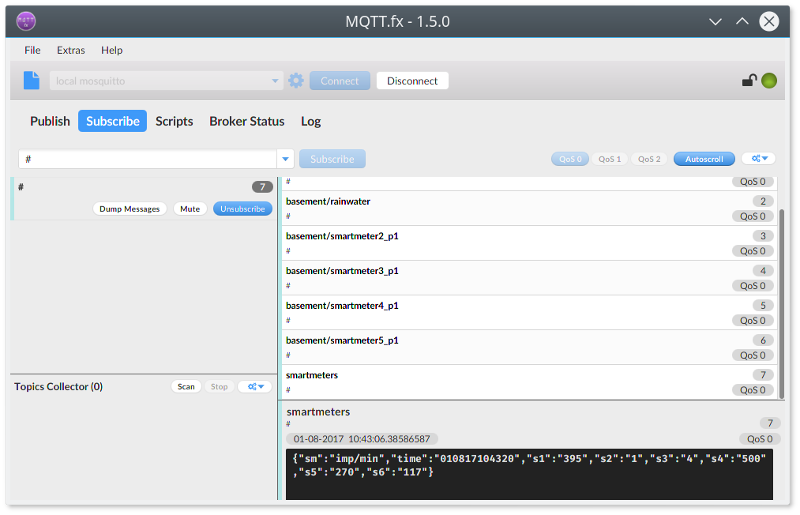Open the File menu
Screen dimensions: 800x515
(x=32, y=50)
